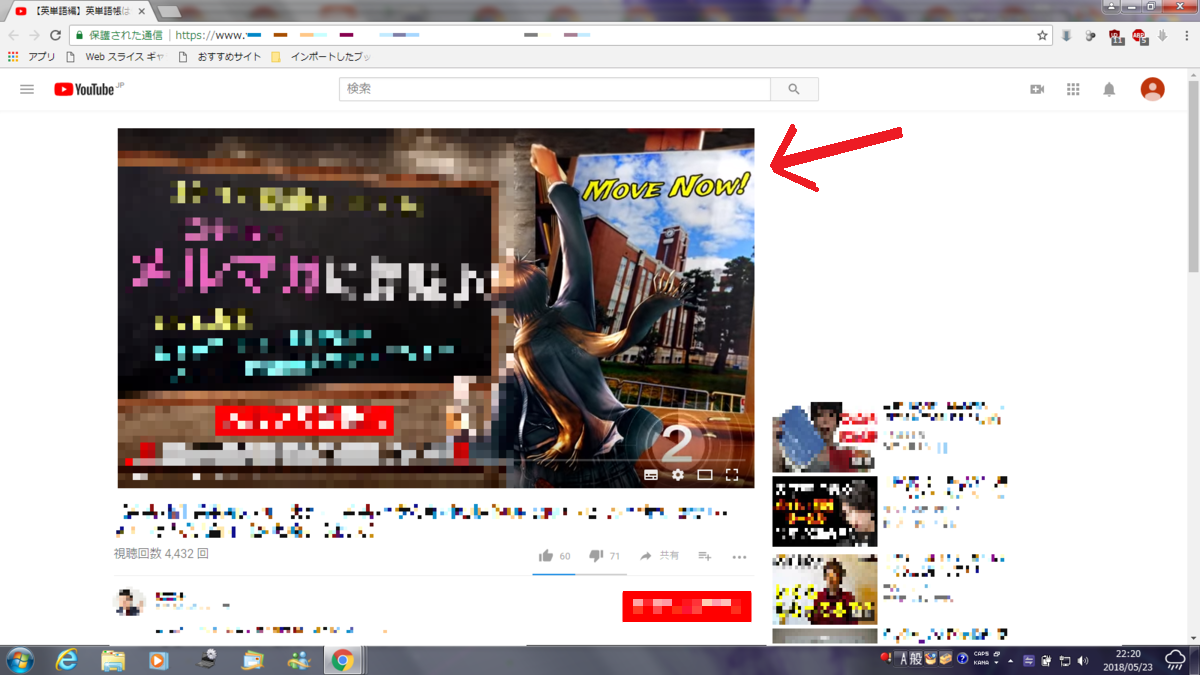Click the gray download arrow extension icon
The height and width of the screenshot is (675, 1200).
point(1162,36)
